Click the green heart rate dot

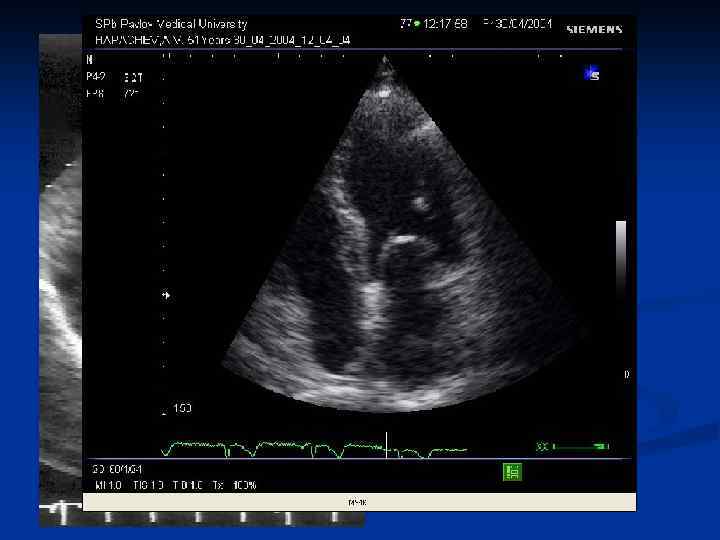417,23
